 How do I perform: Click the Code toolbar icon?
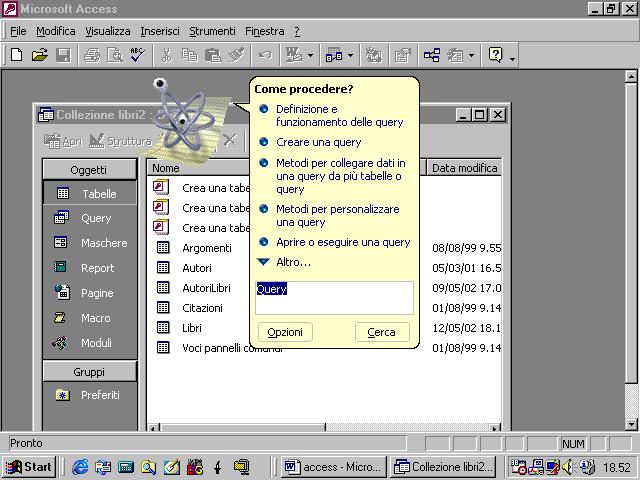pos(373,55)
